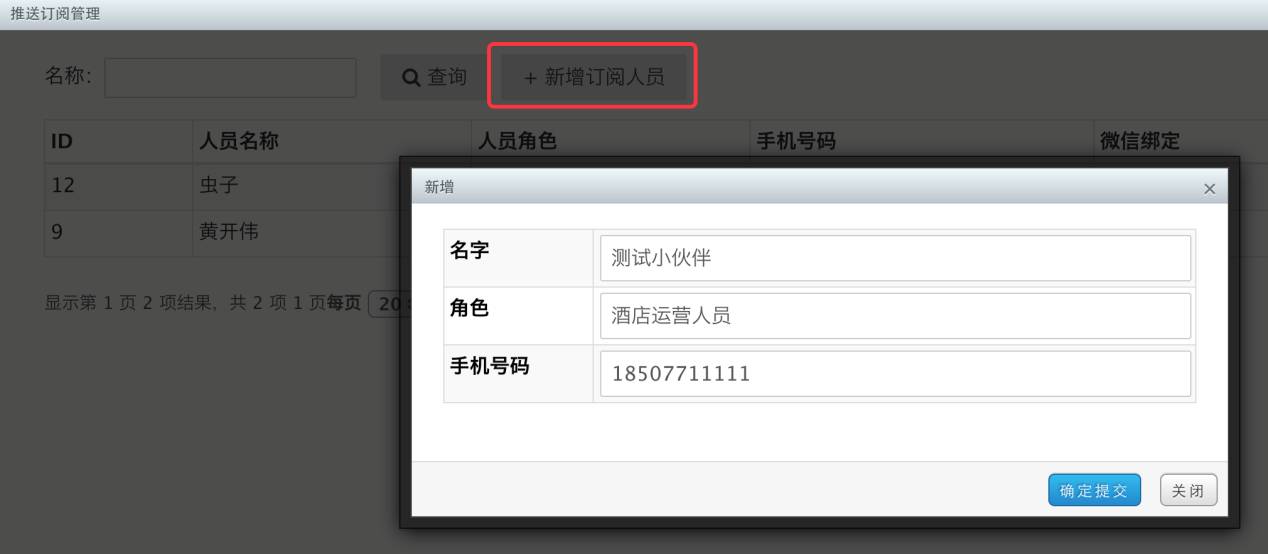Select the row for 虫子

point(221,187)
